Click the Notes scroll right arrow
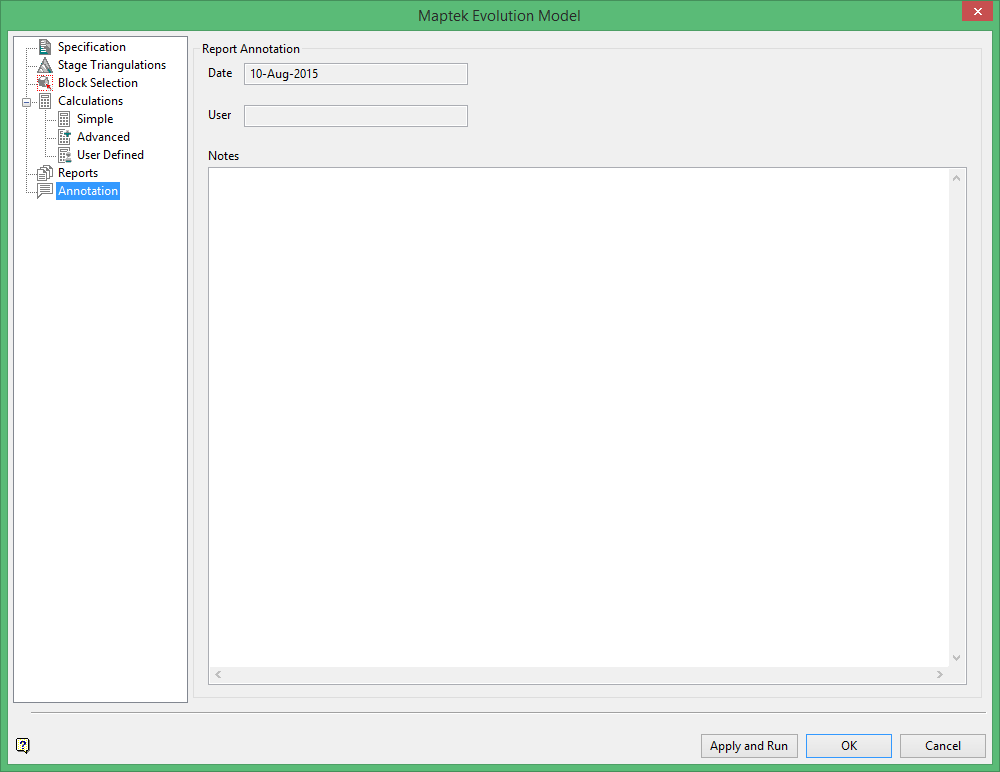Image resolution: width=1000 pixels, height=772 pixels. (939, 674)
